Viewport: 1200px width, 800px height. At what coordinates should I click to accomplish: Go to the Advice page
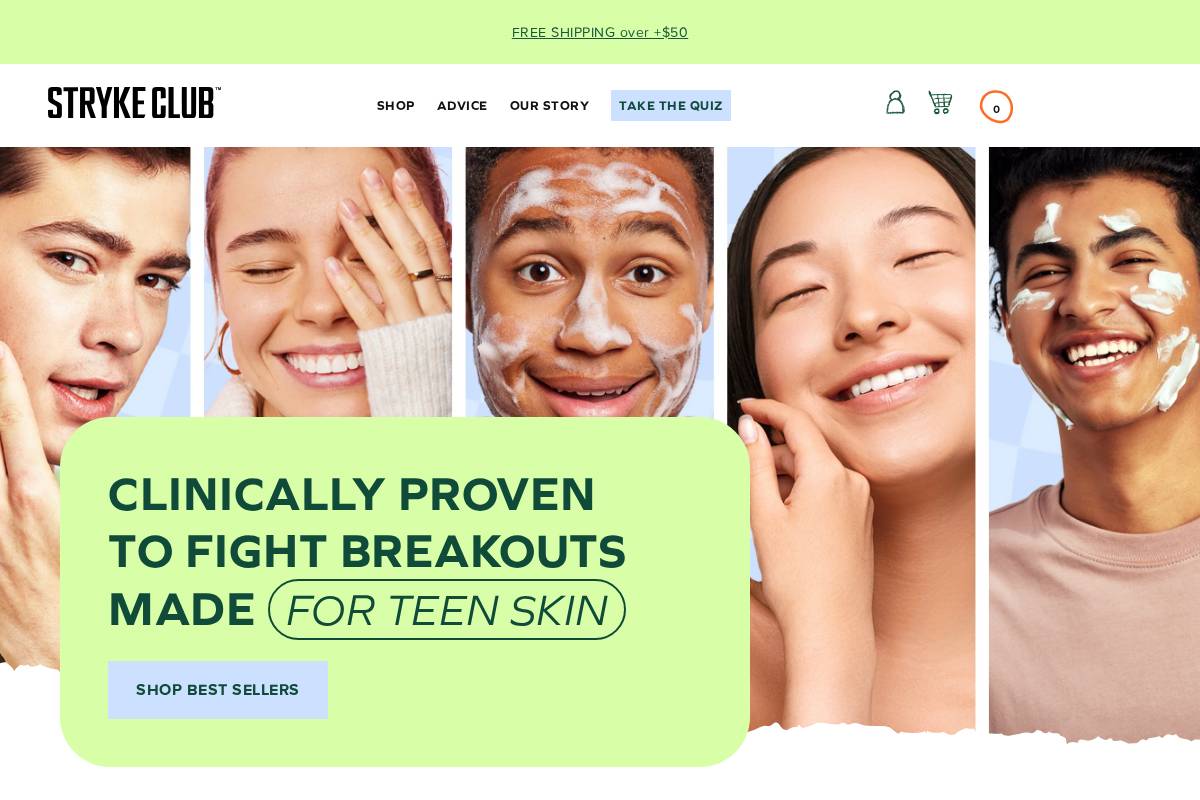(x=462, y=106)
